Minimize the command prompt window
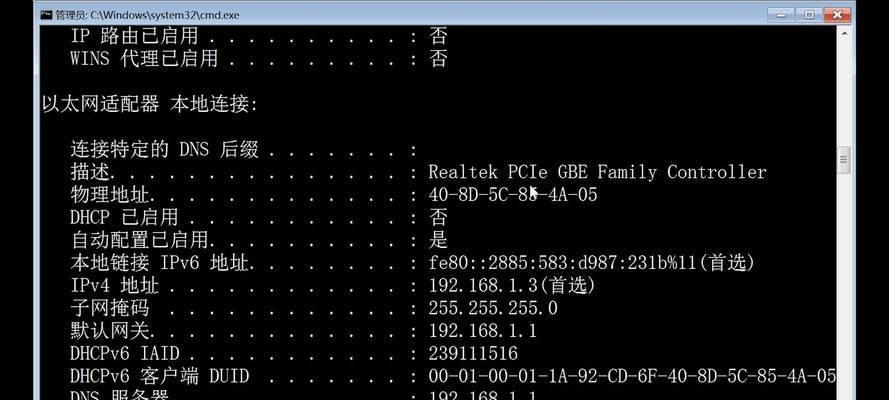The image size is (889, 400). (782, 15)
